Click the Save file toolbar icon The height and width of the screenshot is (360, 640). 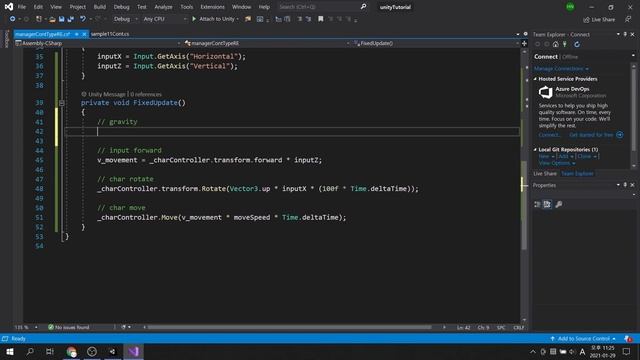click(61, 19)
